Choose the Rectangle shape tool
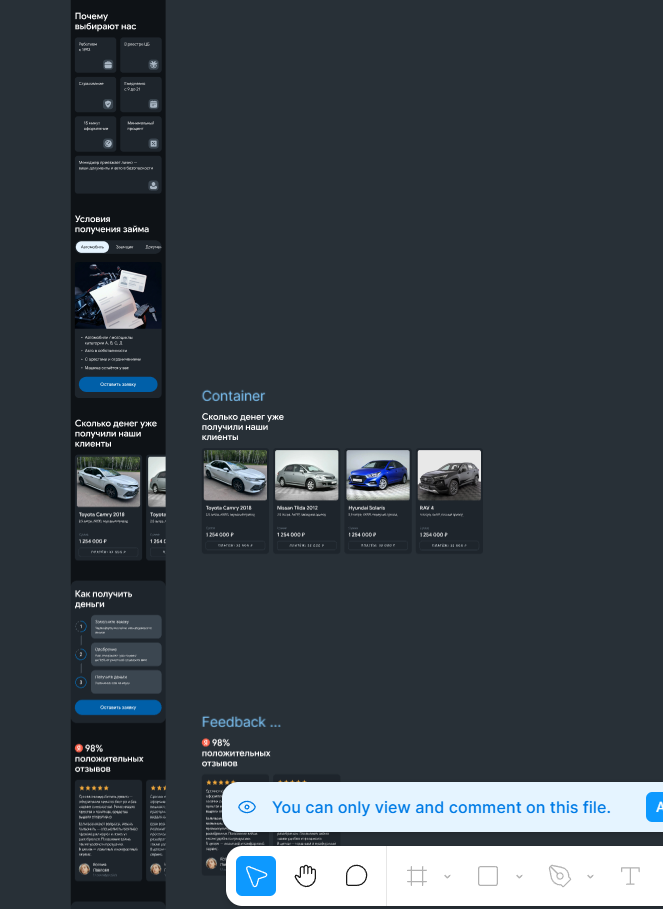The width and height of the screenshot is (663, 909). pos(488,876)
